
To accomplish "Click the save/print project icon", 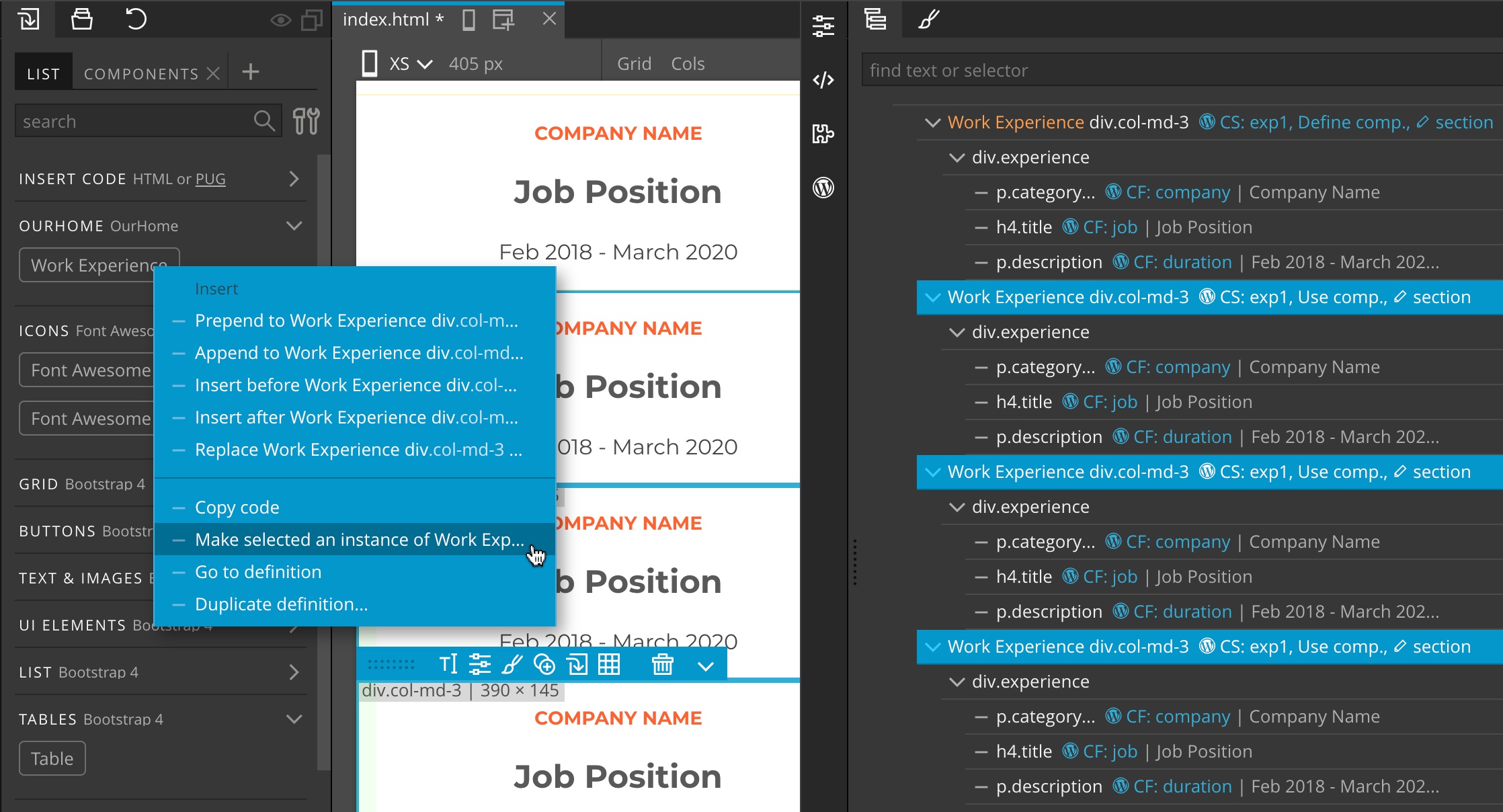I will pyautogui.click(x=82, y=19).
